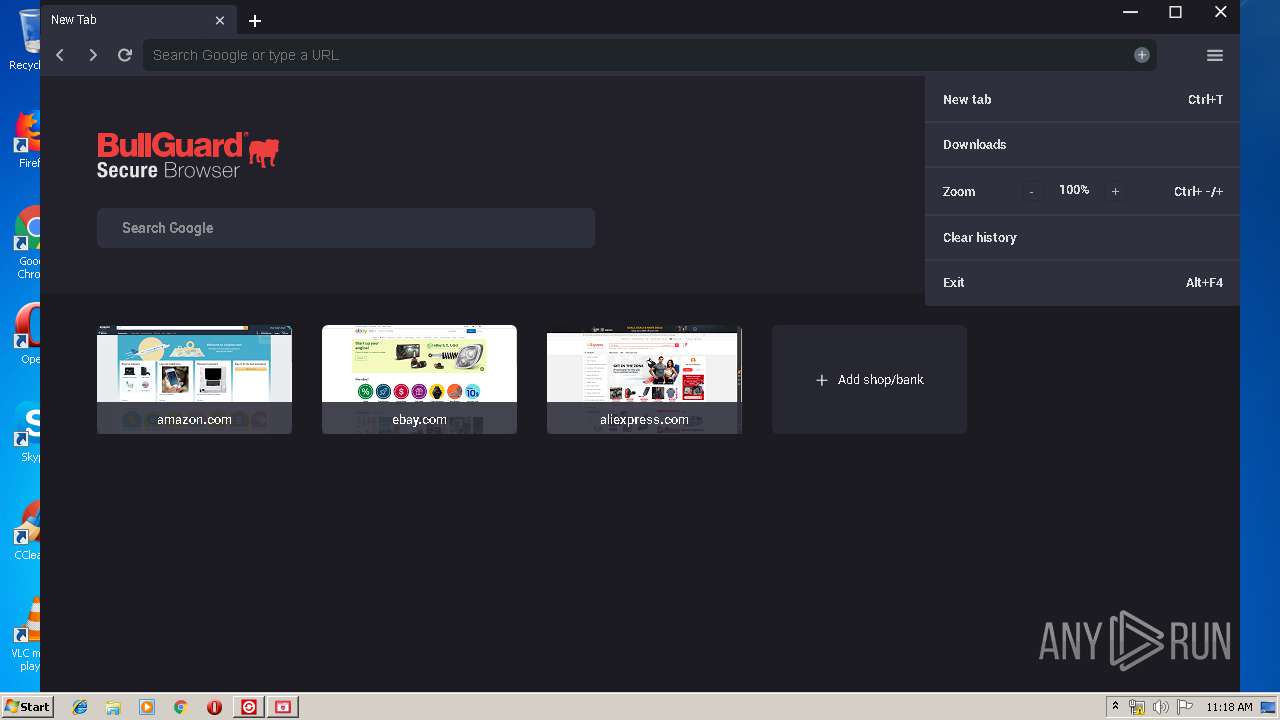
Task: Click the taskbar clock showing 11:18 AM
Action: (x=1229, y=707)
